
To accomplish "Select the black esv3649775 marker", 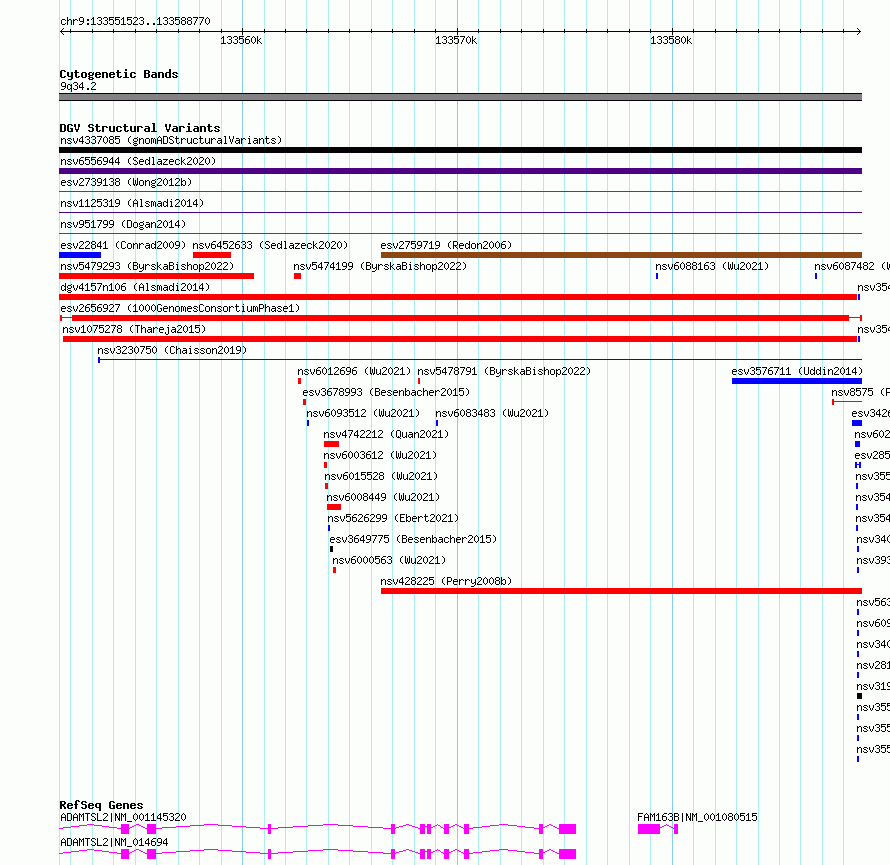I will (x=331, y=549).
